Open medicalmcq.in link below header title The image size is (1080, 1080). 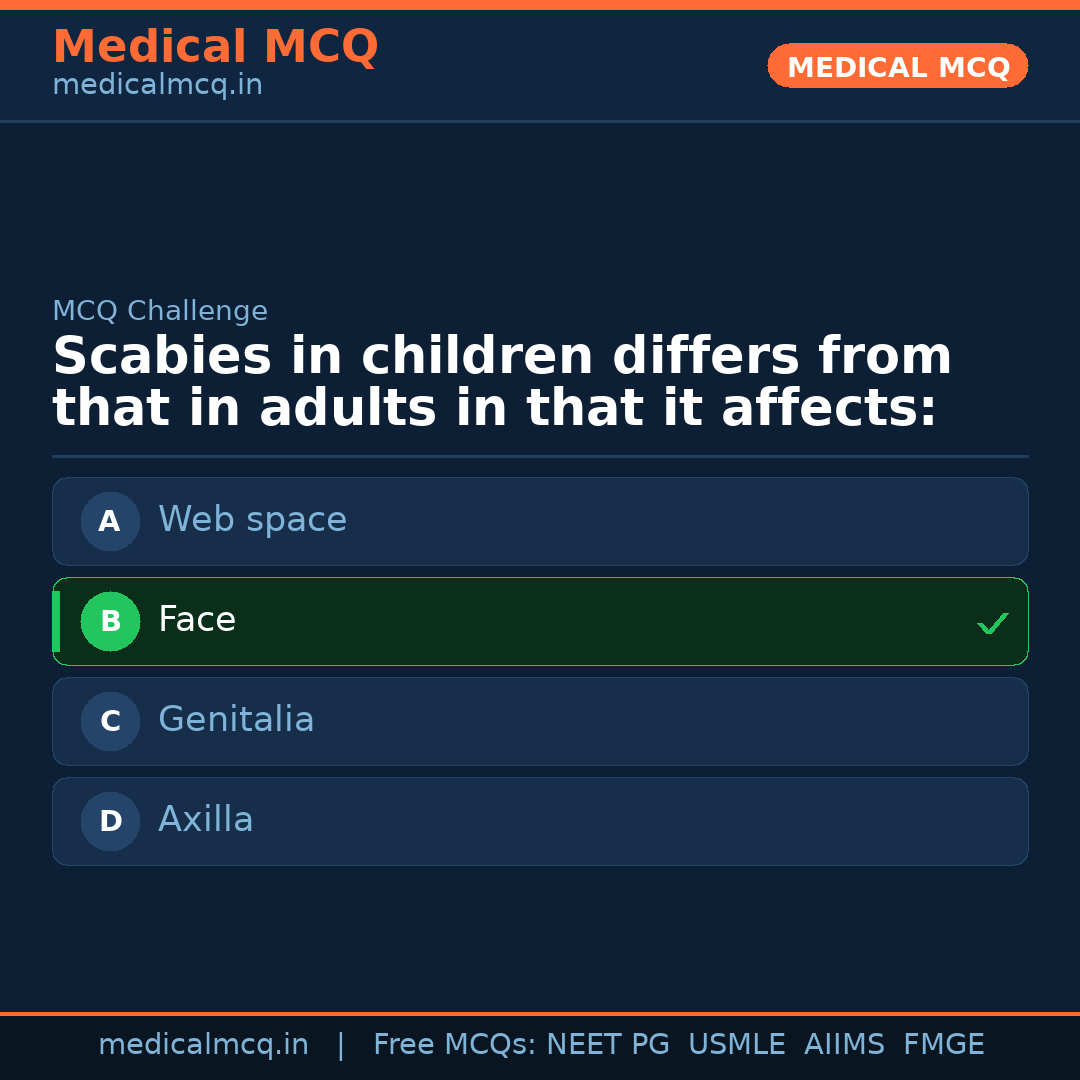coord(157,85)
